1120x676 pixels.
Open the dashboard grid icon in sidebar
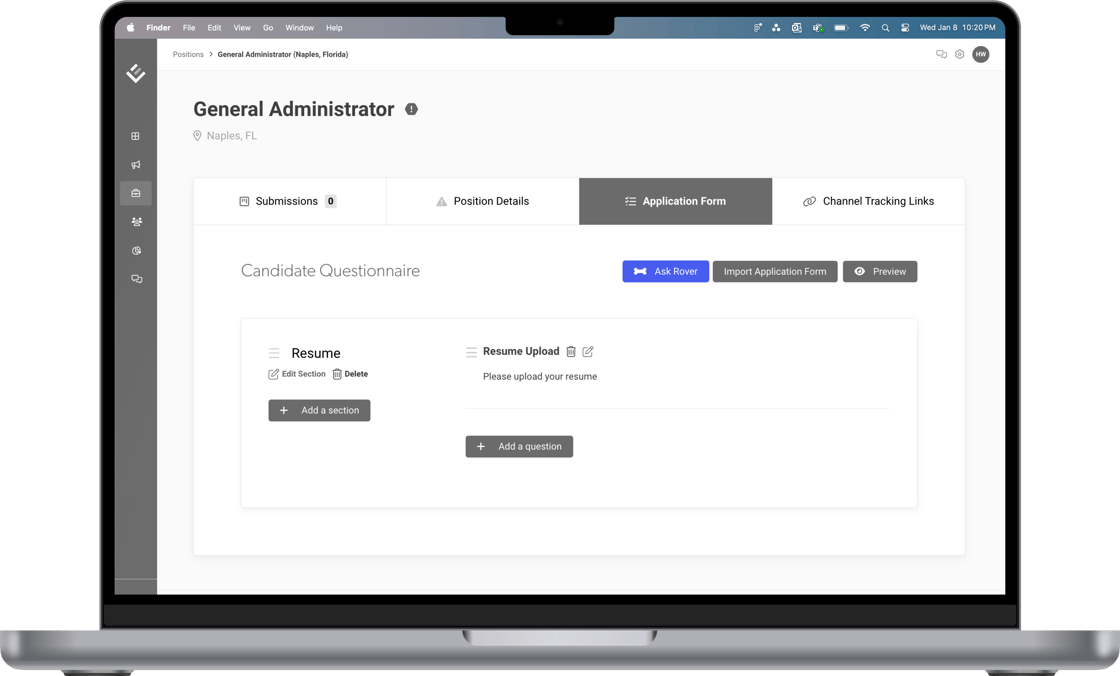point(136,136)
